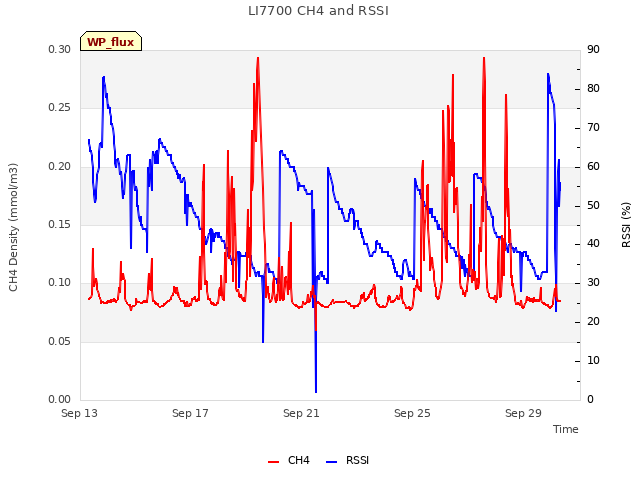Click the 0.05 left axis value

60,341
